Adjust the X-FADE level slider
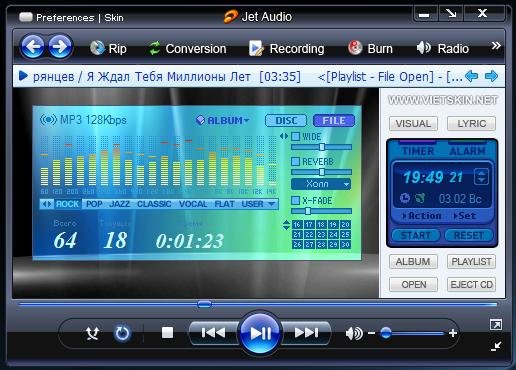Viewport: 516px width, 370px height. [x=321, y=211]
